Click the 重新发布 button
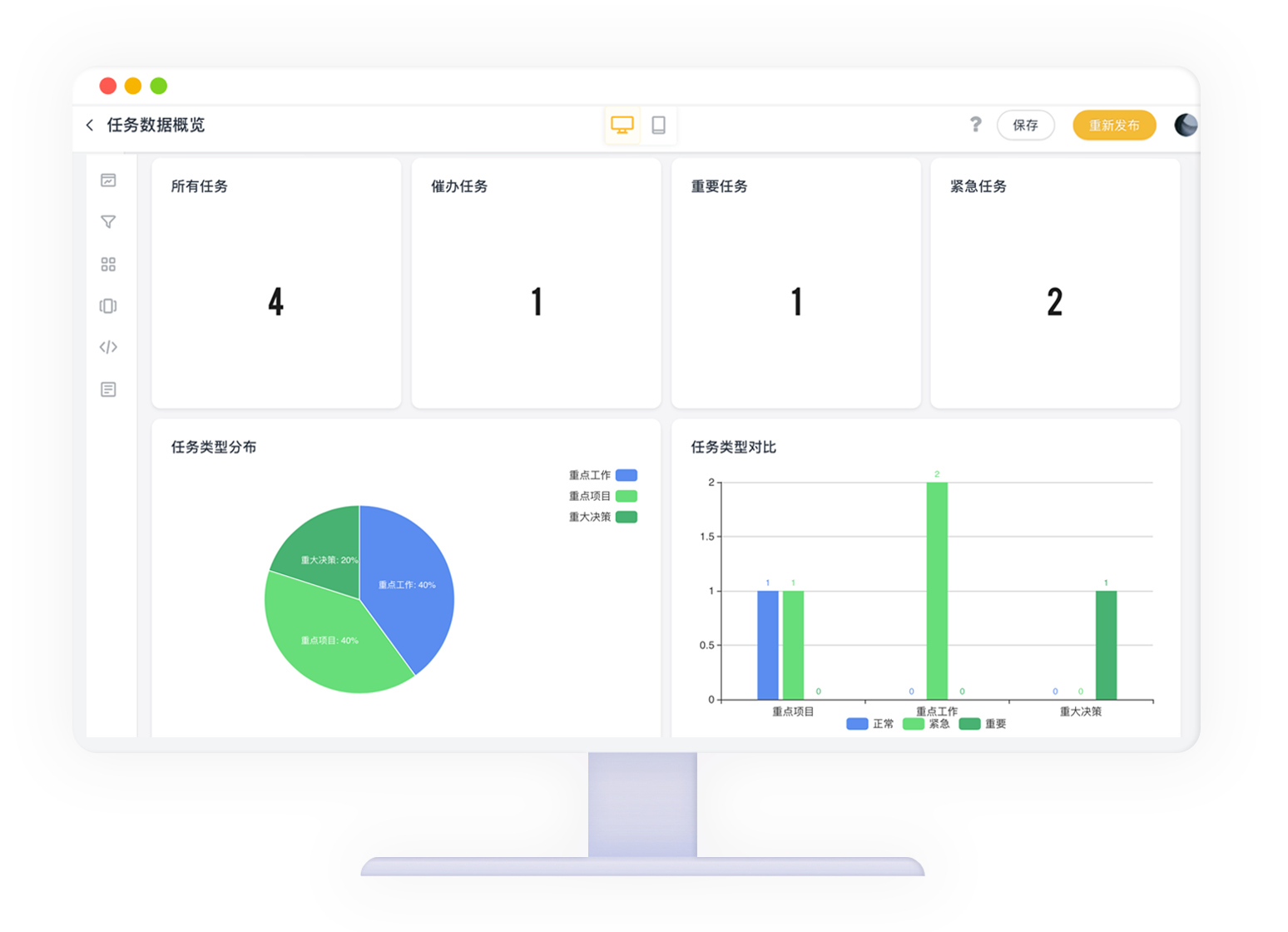Viewport: 1288px width, 932px height. click(x=1114, y=126)
